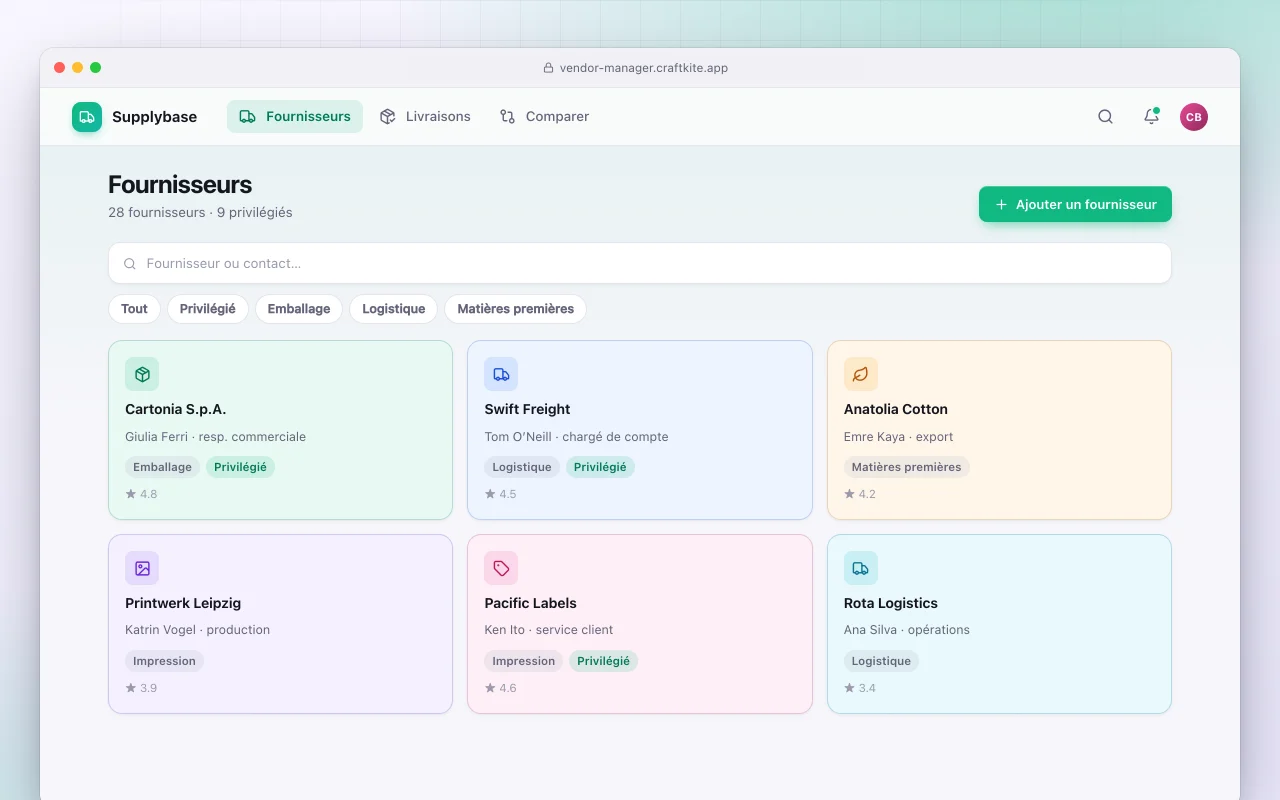Click the star rating 4.6 on Pacific Labels
1280x800 pixels.
click(x=501, y=688)
